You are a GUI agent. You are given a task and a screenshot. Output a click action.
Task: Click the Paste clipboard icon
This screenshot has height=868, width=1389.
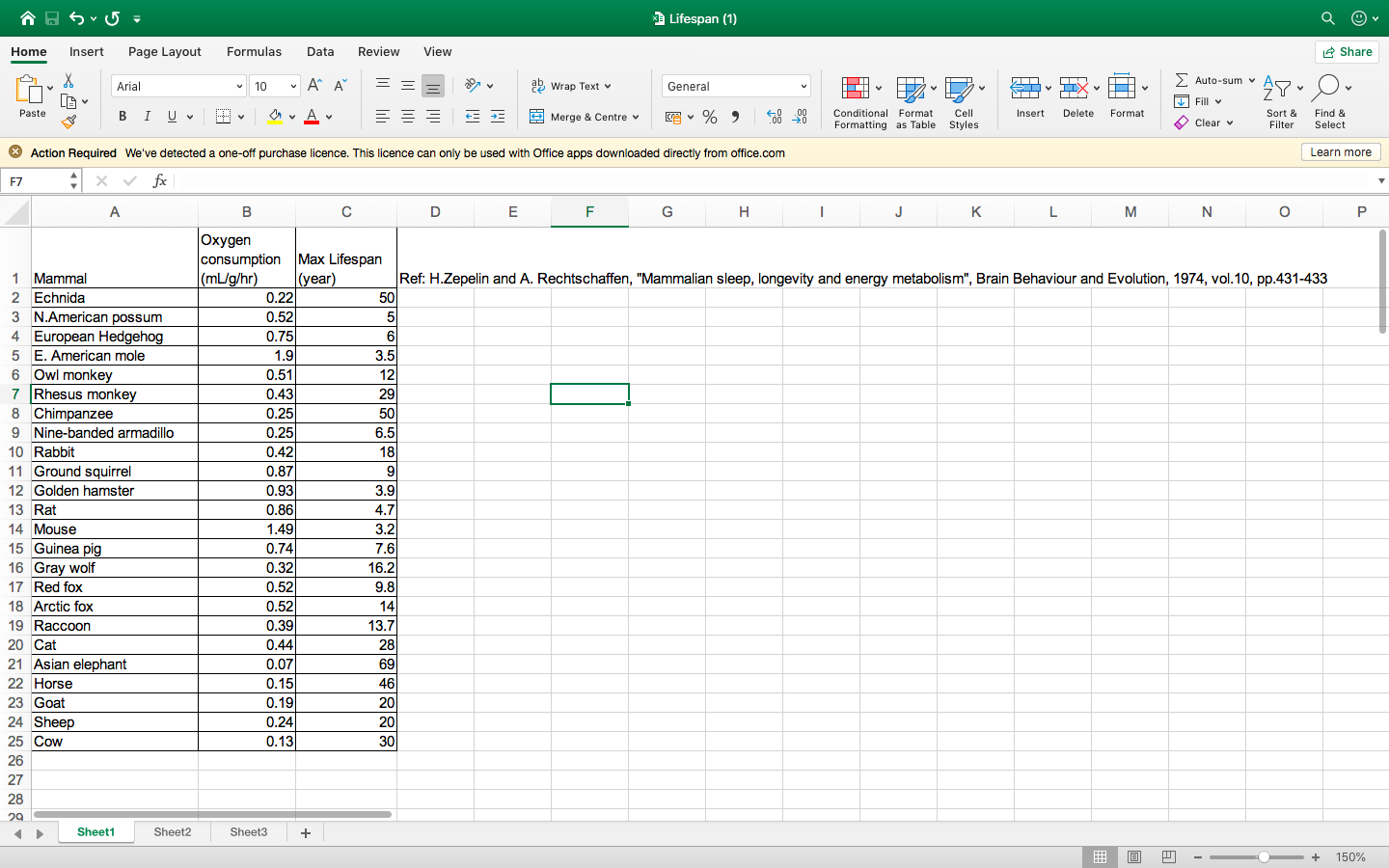[29, 90]
